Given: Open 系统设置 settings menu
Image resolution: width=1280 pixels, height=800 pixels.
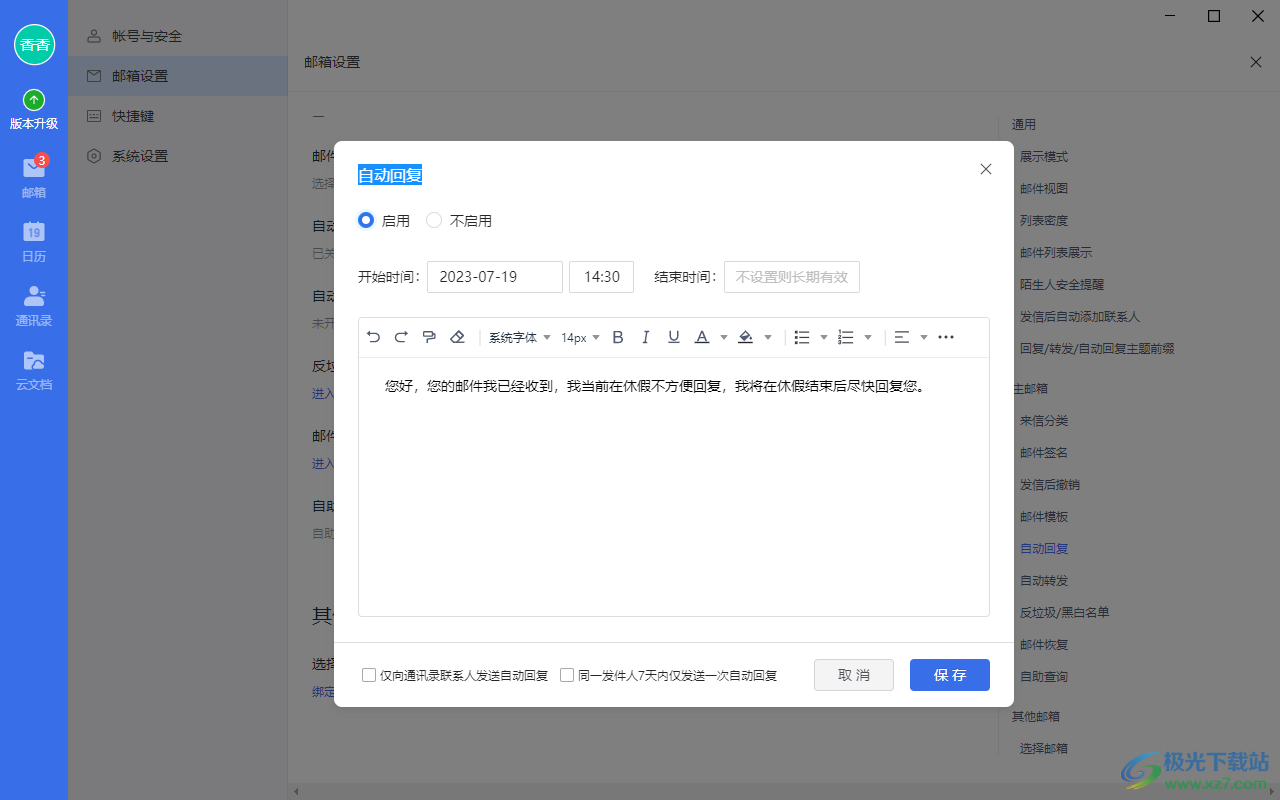Looking at the screenshot, I should [178, 156].
